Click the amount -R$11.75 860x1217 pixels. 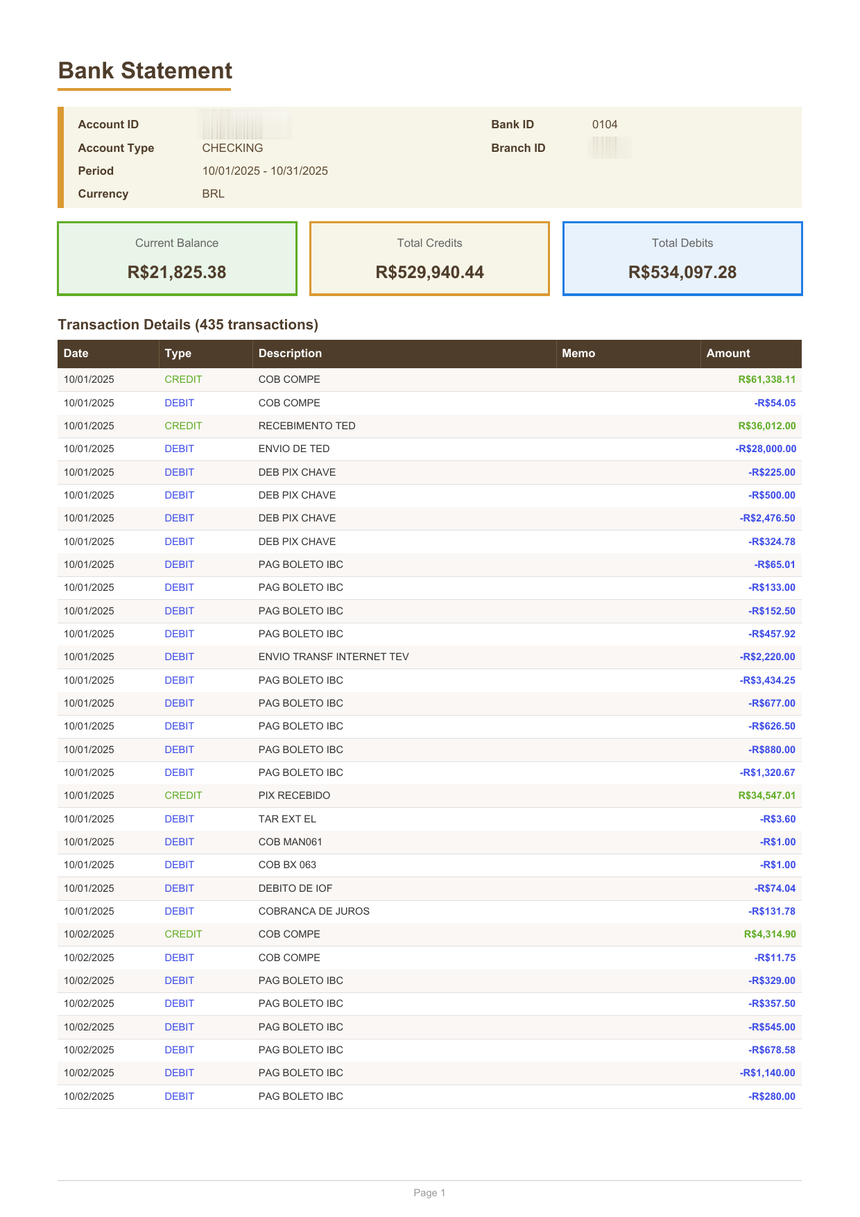point(775,958)
